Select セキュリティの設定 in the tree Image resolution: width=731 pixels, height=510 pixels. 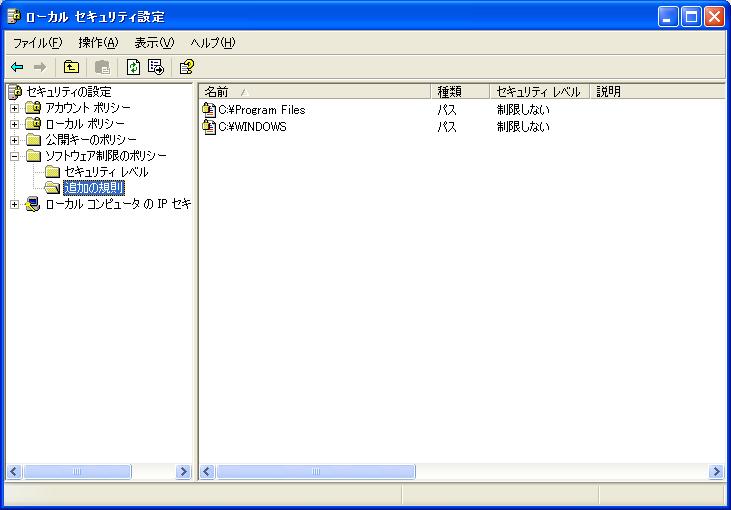click(69, 92)
